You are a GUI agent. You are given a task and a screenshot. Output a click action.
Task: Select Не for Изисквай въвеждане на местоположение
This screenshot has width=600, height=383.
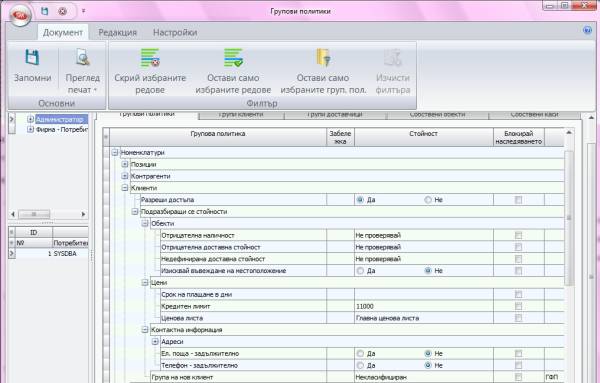428,271
